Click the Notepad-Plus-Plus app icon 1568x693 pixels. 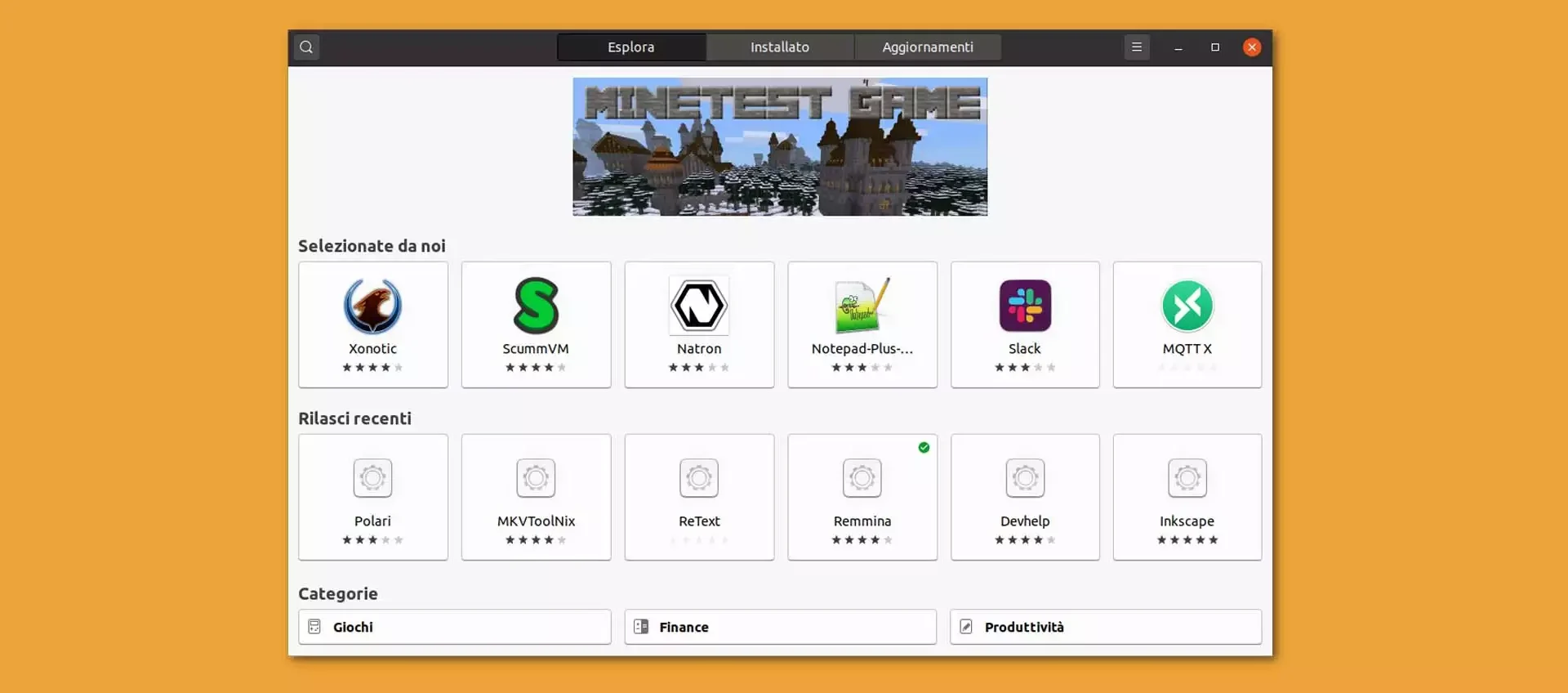pyautogui.click(x=862, y=306)
